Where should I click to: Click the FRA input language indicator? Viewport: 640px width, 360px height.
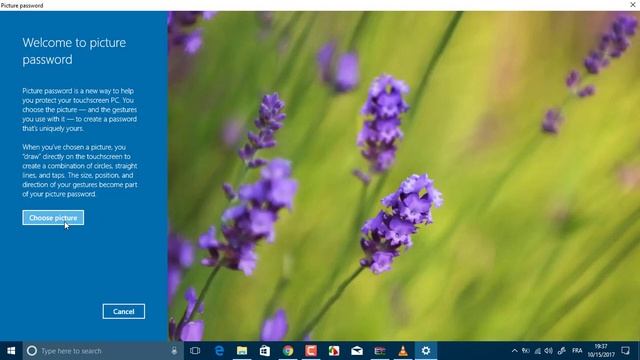coord(577,351)
